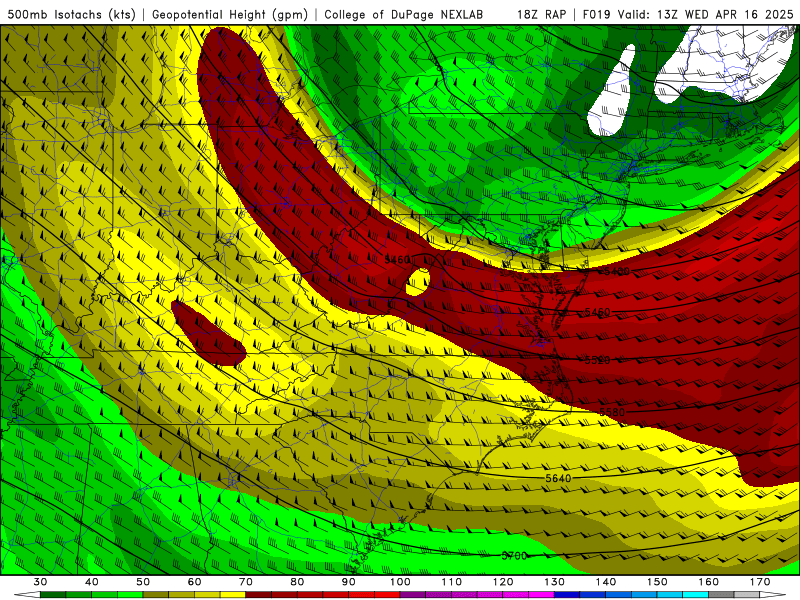Click the 5640 height contour label
800x600 pixels.
[x=558, y=478]
